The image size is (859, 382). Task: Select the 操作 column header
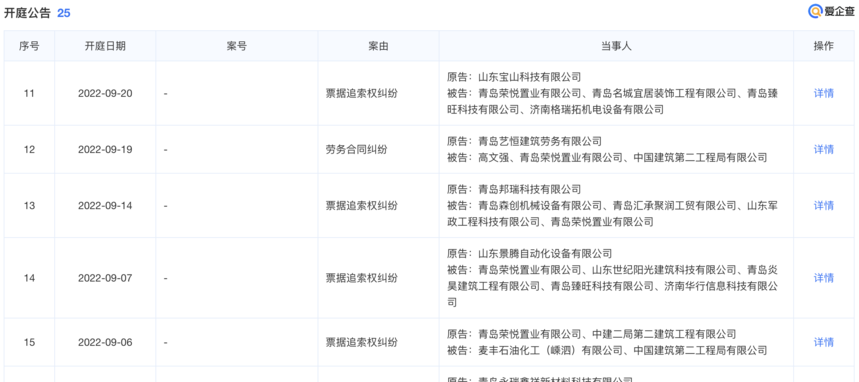click(x=823, y=46)
